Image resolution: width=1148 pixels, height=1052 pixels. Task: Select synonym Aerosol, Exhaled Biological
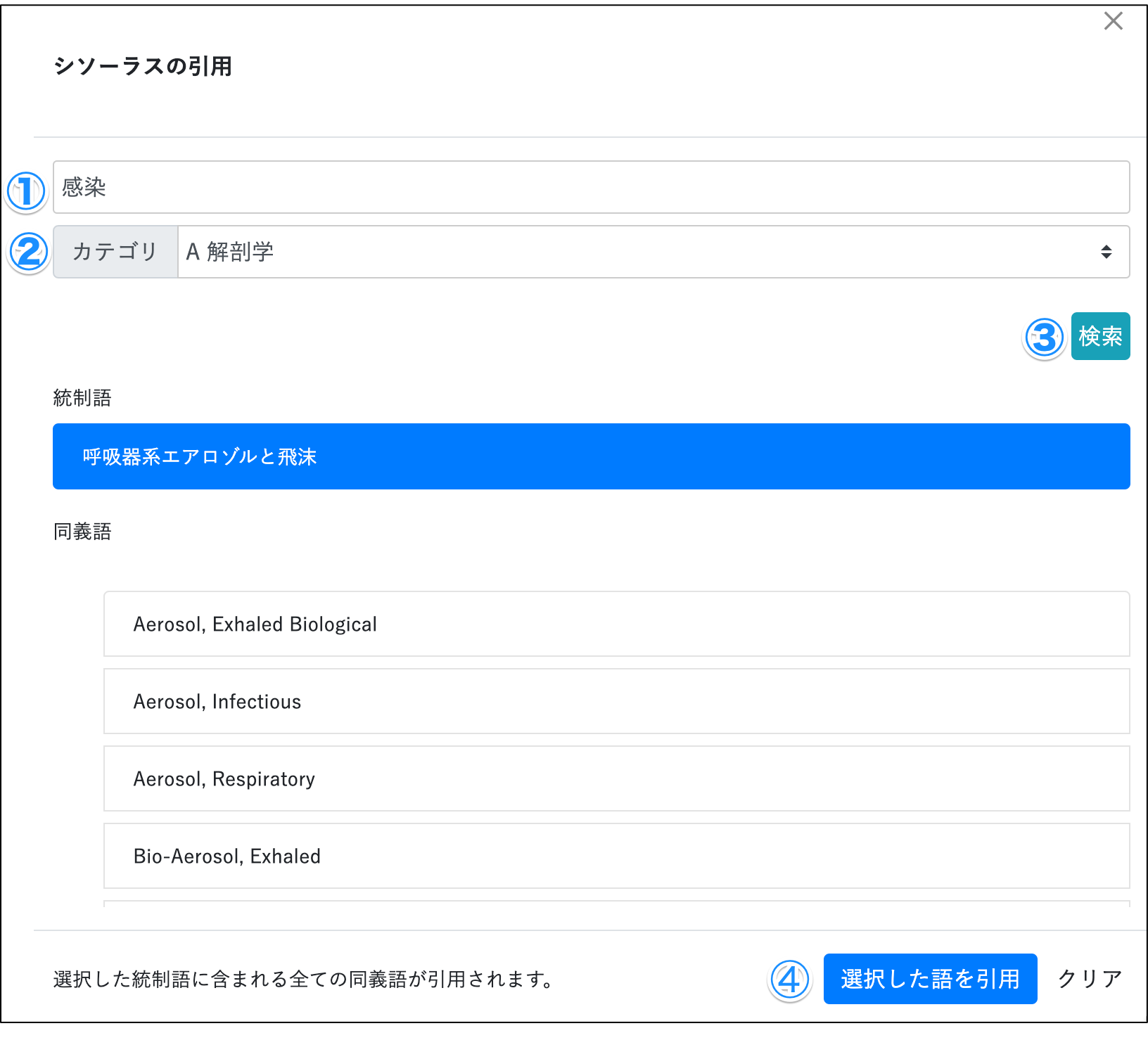pos(616,624)
